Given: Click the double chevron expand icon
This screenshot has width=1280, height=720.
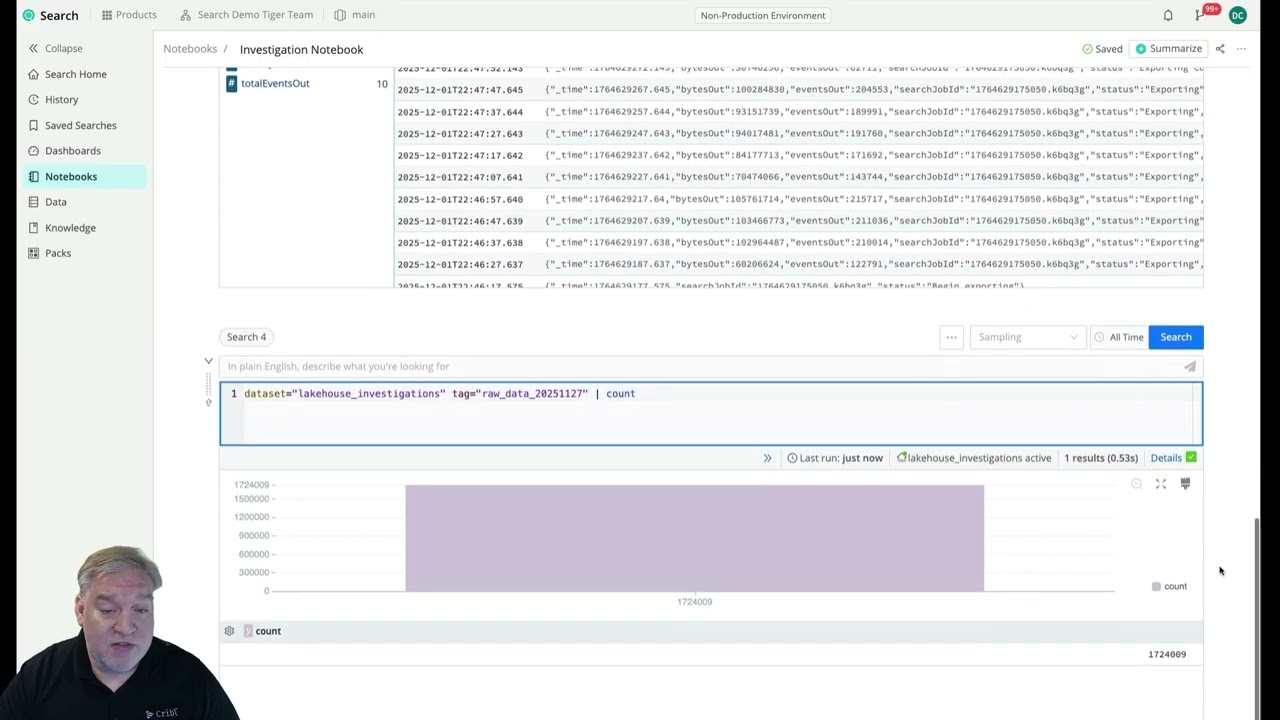Looking at the screenshot, I should pos(767,458).
